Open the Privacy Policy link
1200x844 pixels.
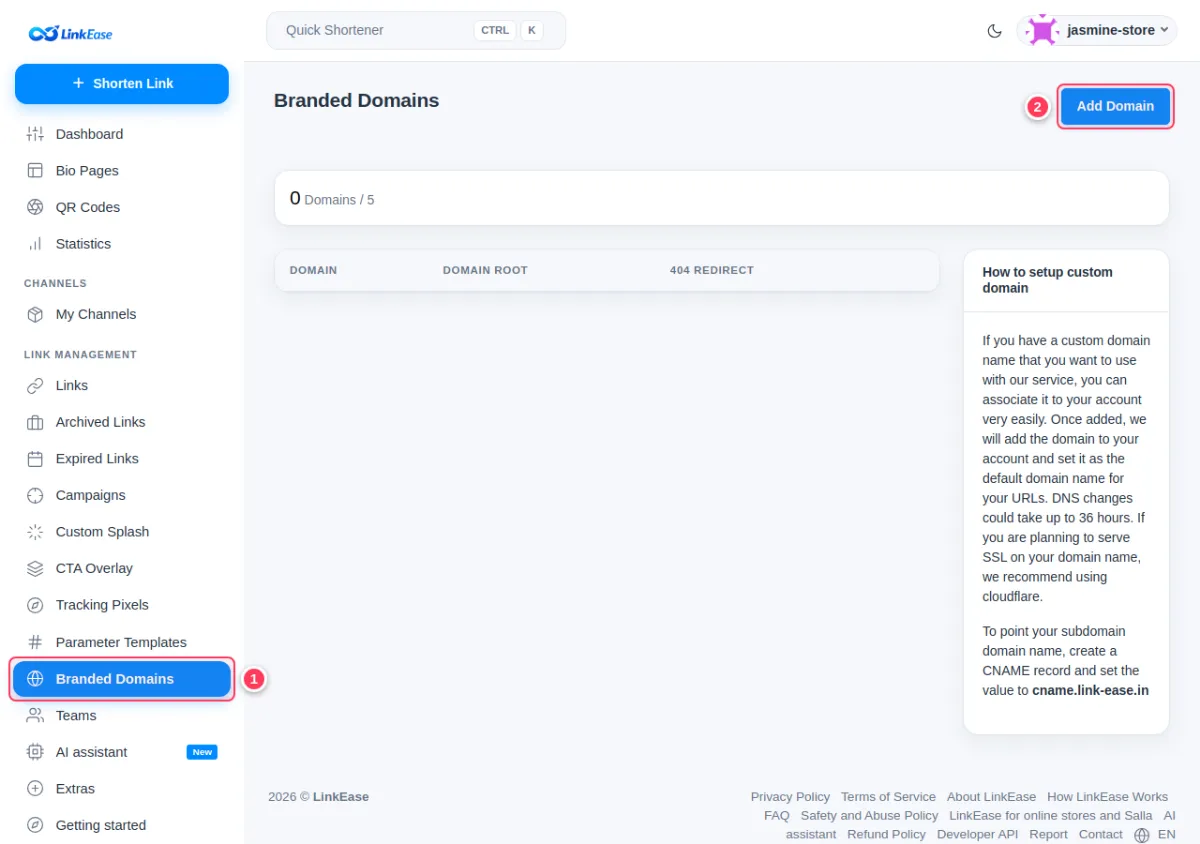pos(790,797)
